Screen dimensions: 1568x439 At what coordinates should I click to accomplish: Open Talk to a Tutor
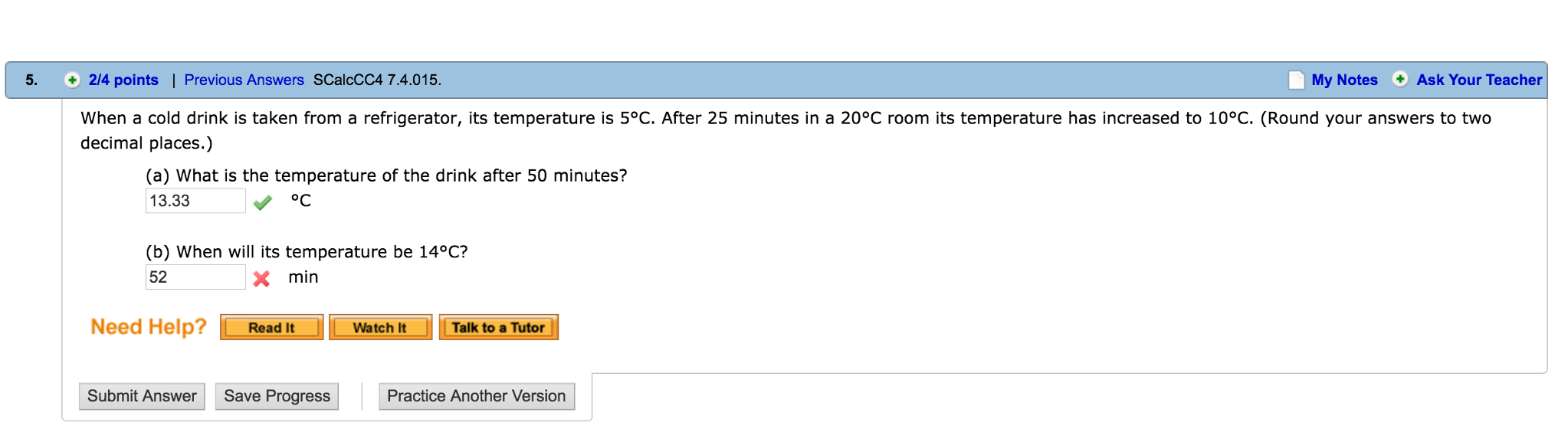(x=498, y=328)
